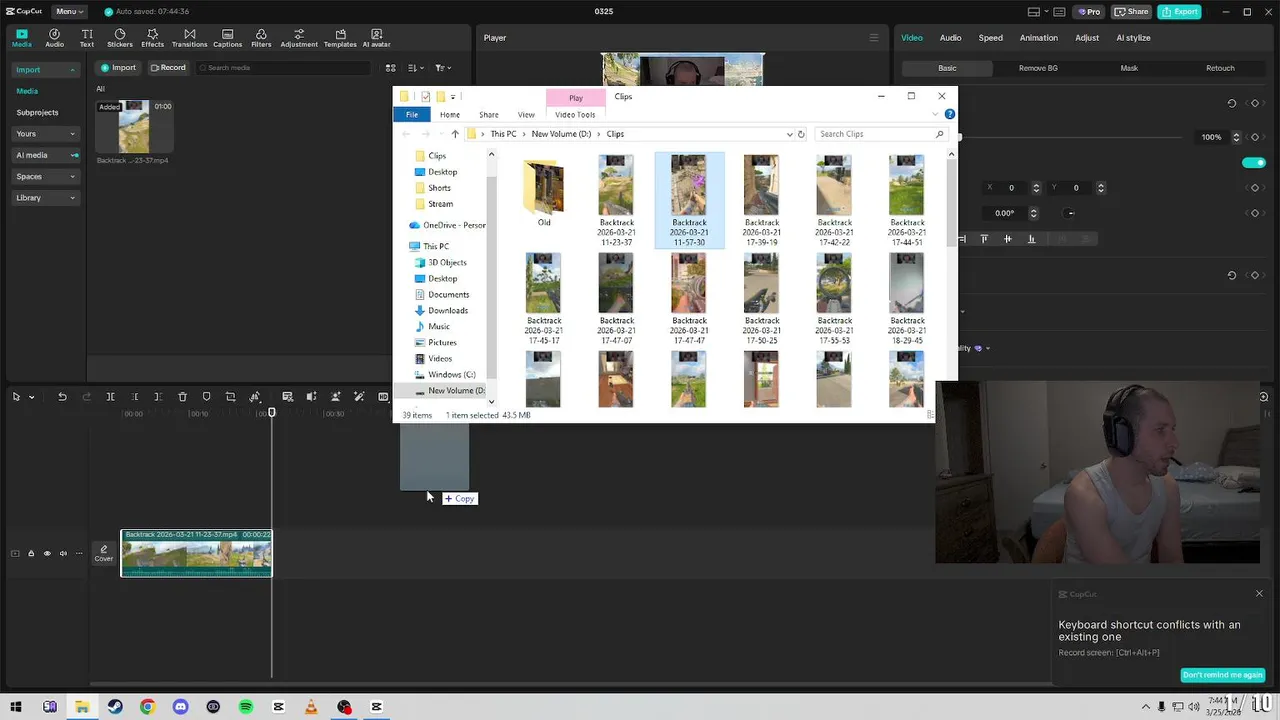
Task: Open Steam from the taskbar
Action: pos(115,707)
